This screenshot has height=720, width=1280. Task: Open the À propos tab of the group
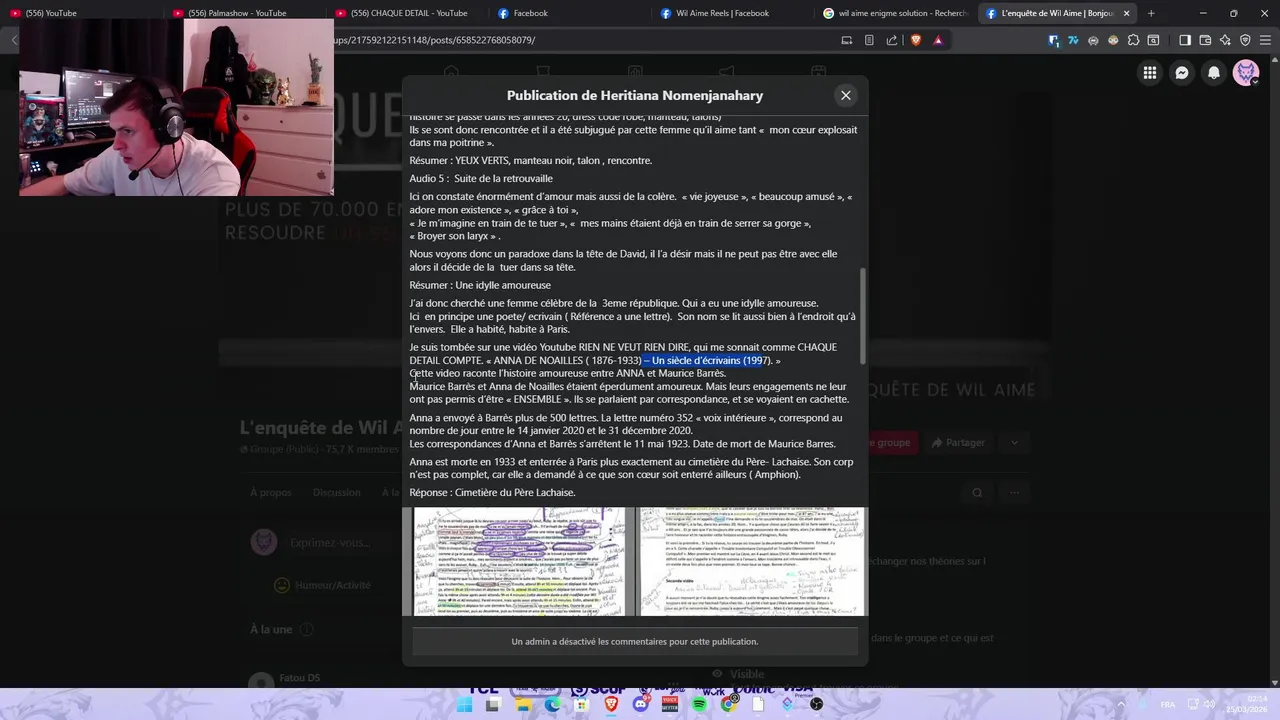(271, 492)
